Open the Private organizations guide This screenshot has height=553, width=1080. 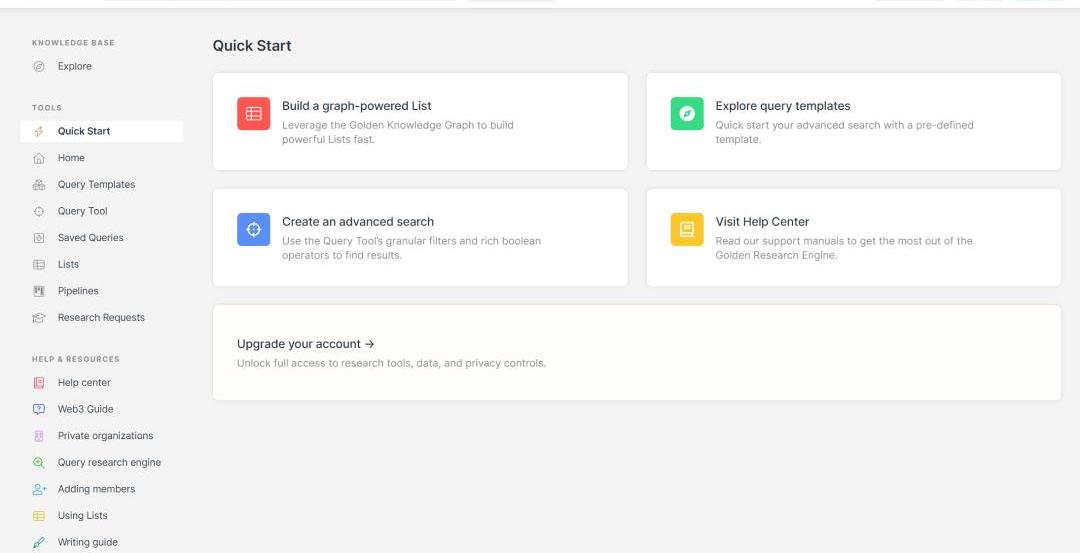105,436
